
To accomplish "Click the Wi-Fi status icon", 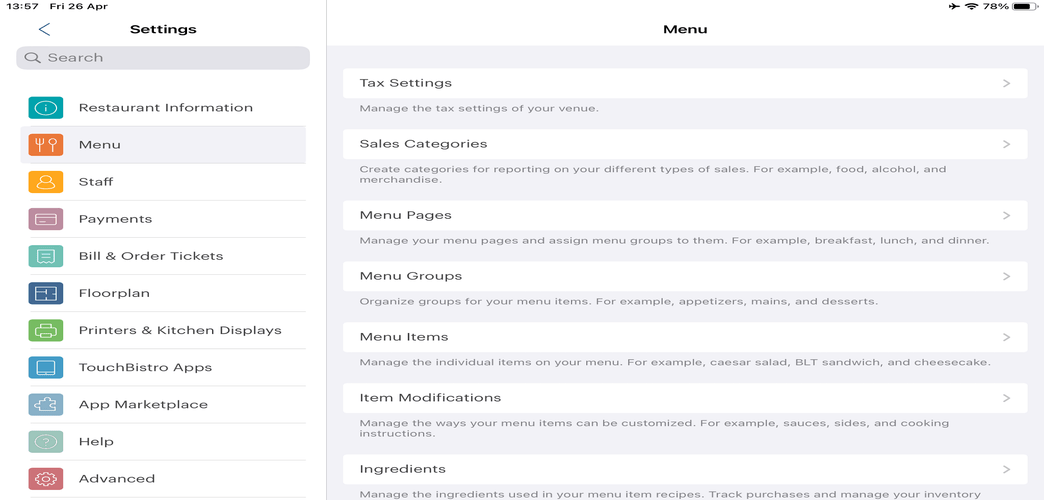I will pos(971,6).
